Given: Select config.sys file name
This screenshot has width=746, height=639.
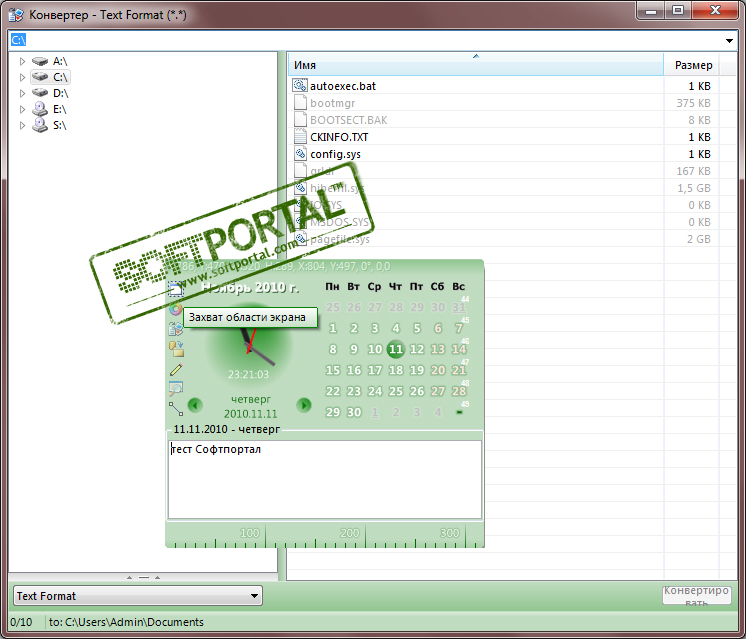Looking at the screenshot, I should point(335,154).
